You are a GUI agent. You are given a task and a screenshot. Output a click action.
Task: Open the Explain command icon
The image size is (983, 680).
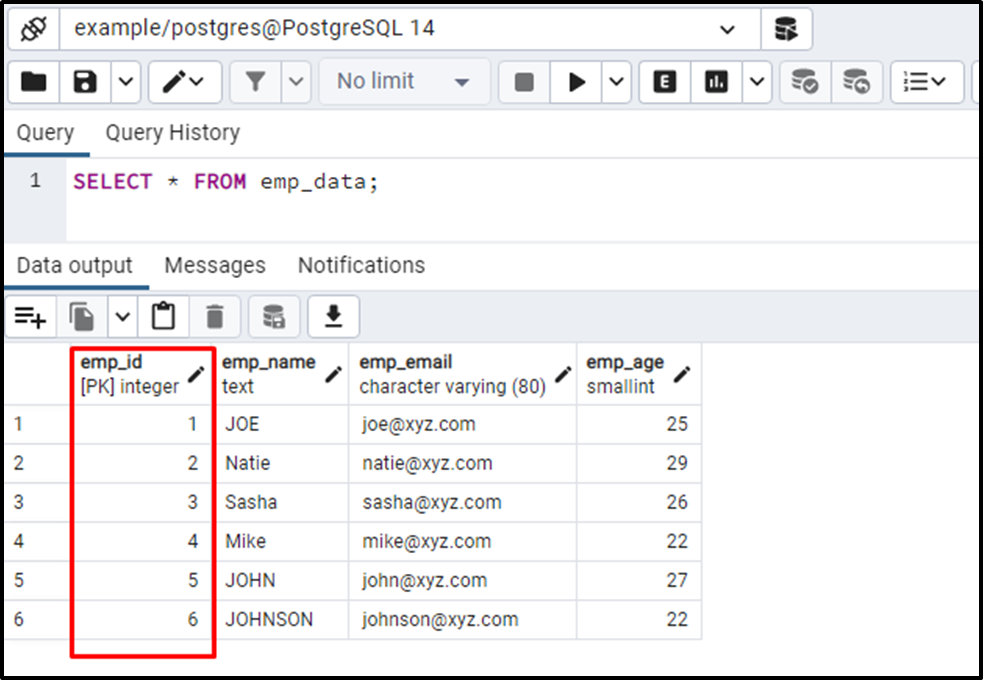click(x=663, y=82)
